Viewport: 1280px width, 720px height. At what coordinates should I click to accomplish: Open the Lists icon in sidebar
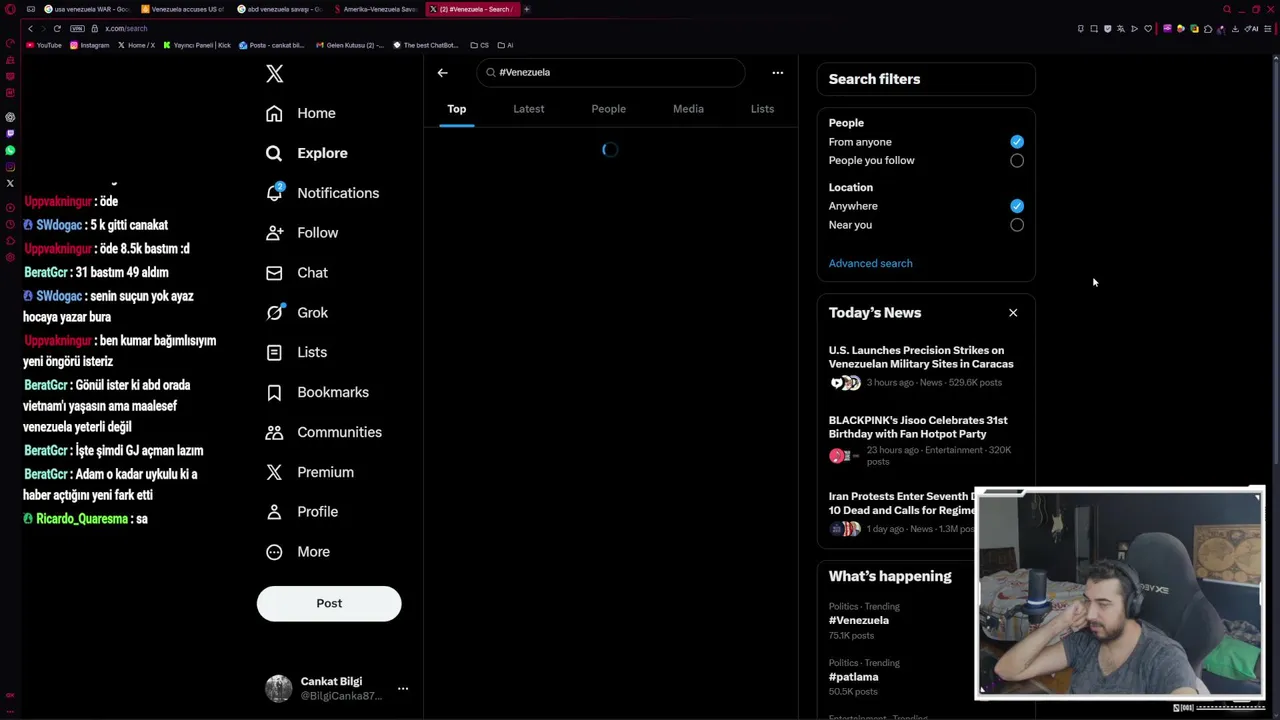click(x=274, y=352)
